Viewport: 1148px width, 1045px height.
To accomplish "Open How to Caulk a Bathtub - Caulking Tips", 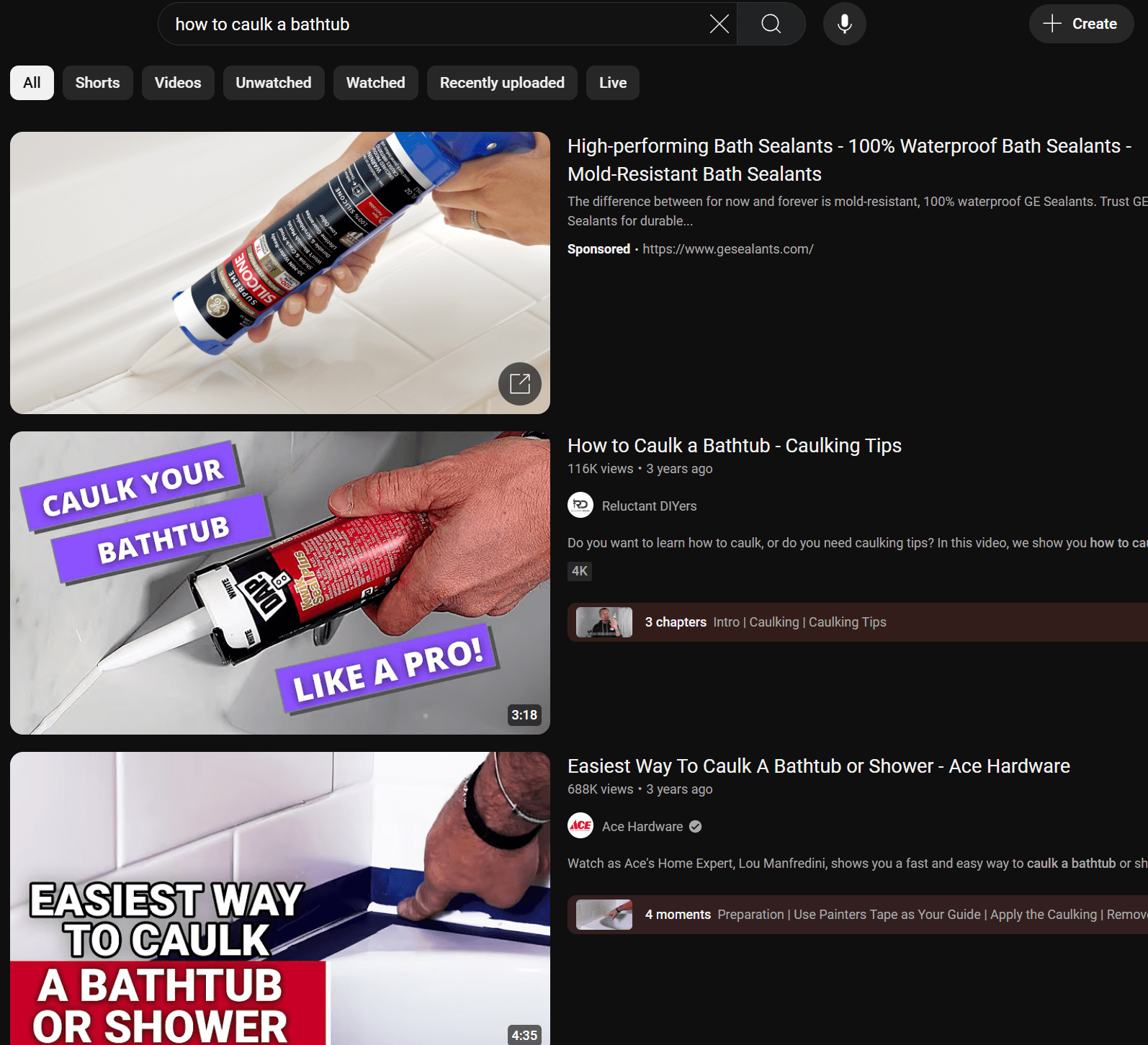I will point(735,446).
